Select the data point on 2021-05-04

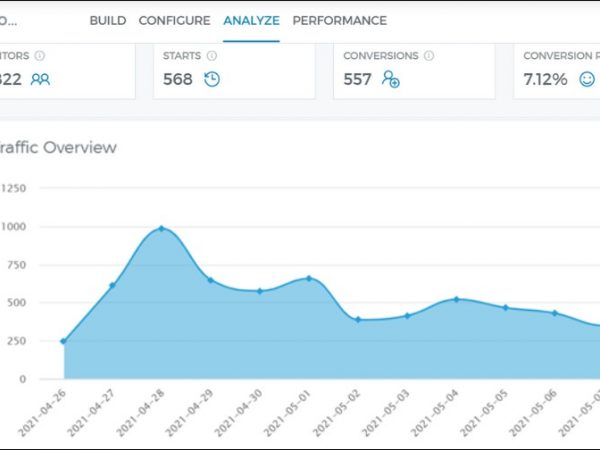[456, 299]
